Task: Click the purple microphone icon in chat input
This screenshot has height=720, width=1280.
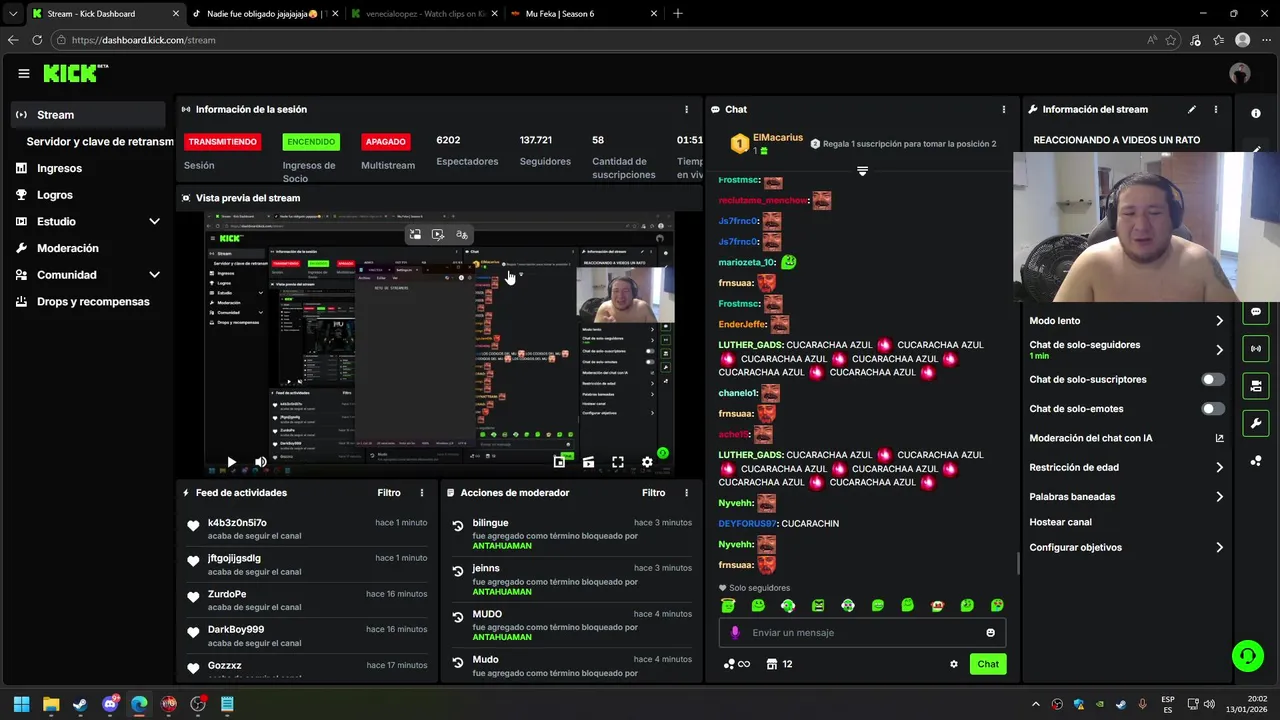Action: [735, 632]
